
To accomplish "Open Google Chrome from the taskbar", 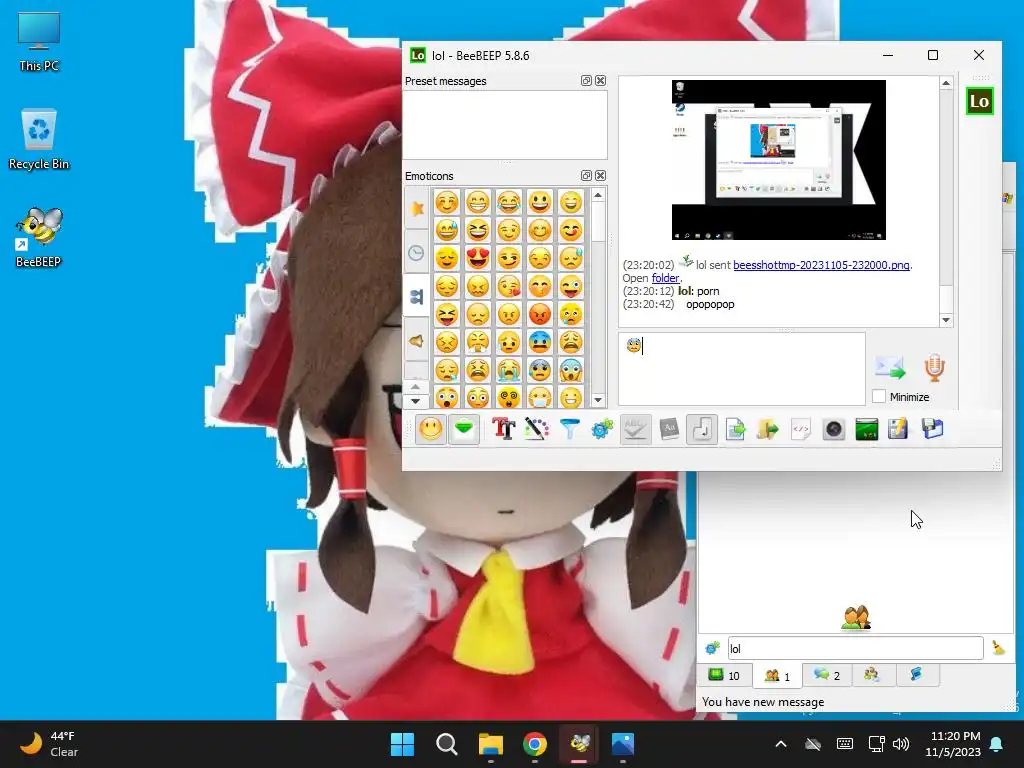I will coord(535,744).
